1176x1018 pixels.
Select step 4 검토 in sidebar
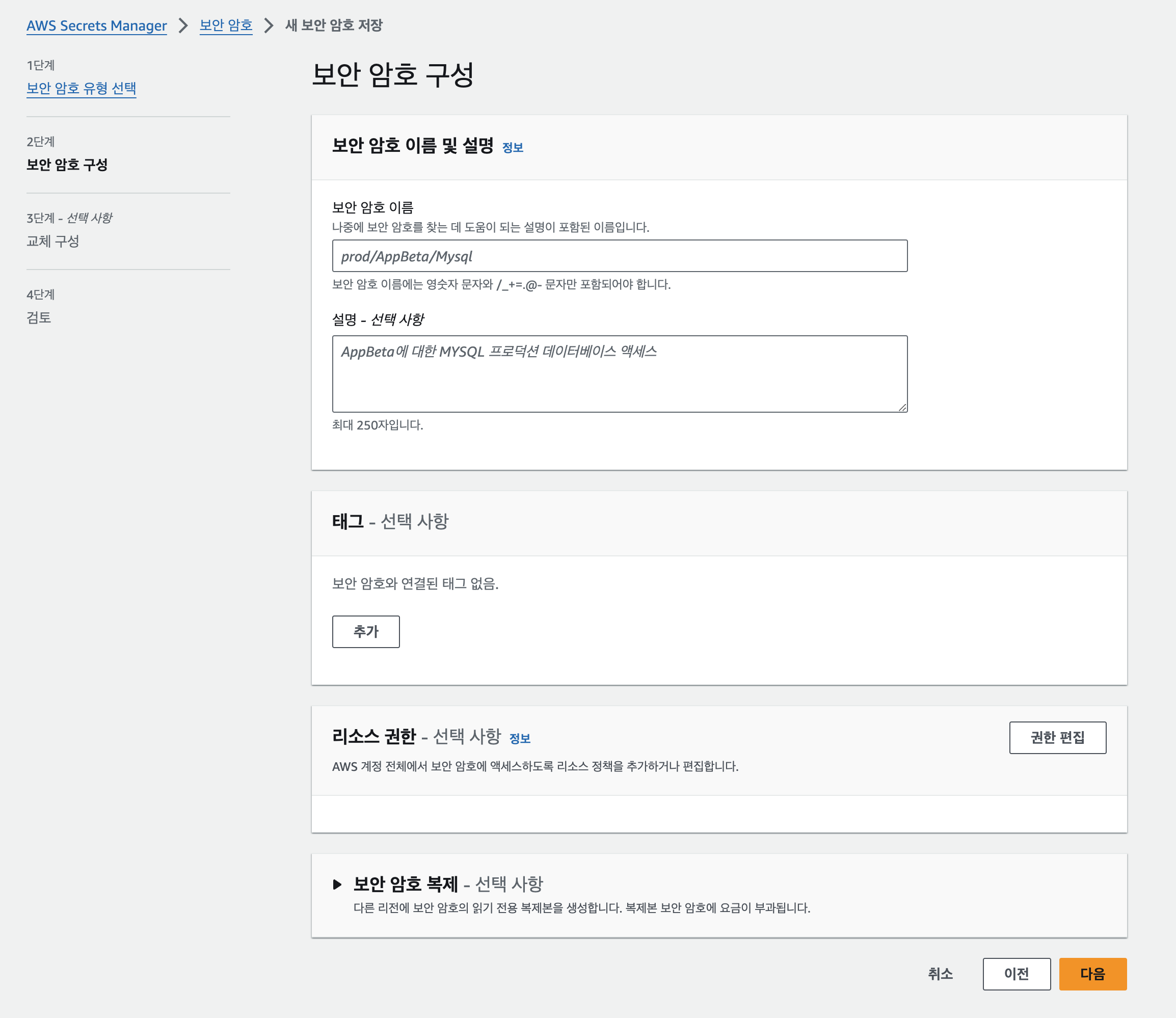coord(39,317)
